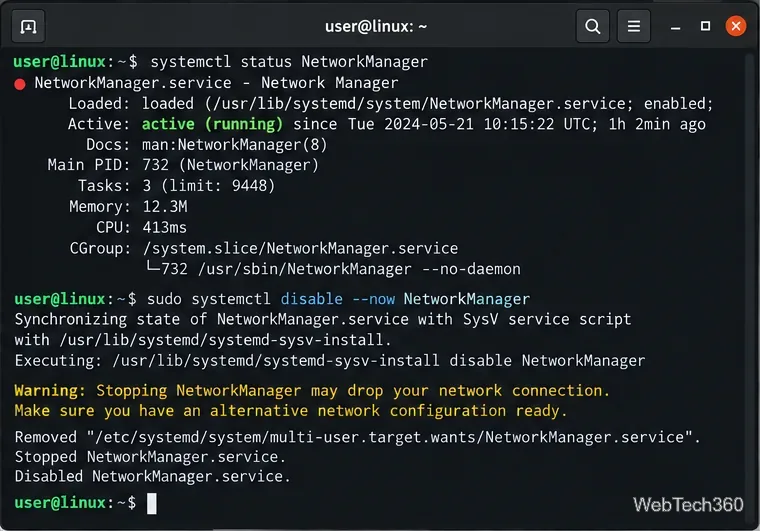This screenshot has height=531, width=760.
Task: Click the Memory value "12.3M"
Action: [165, 207]
